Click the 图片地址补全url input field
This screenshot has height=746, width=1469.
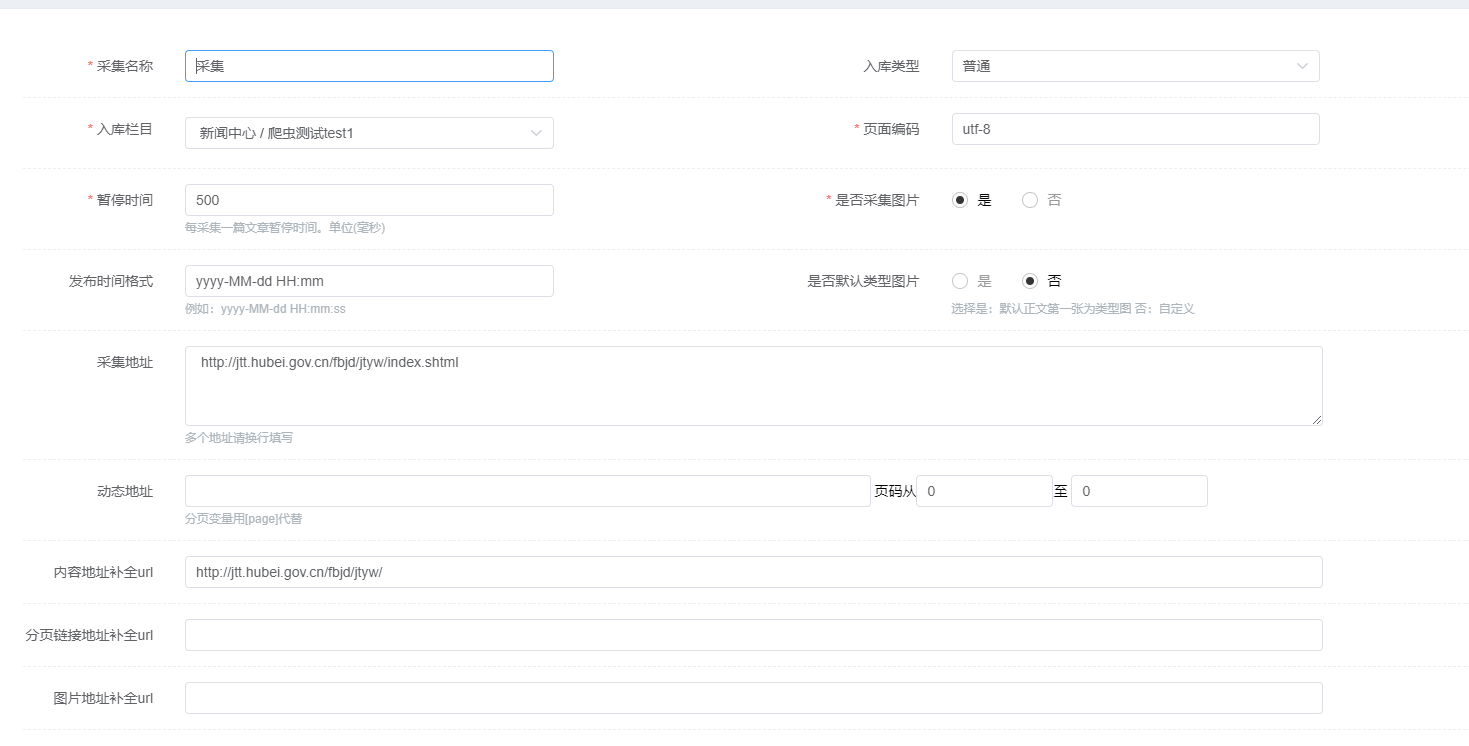click(753, 698)
